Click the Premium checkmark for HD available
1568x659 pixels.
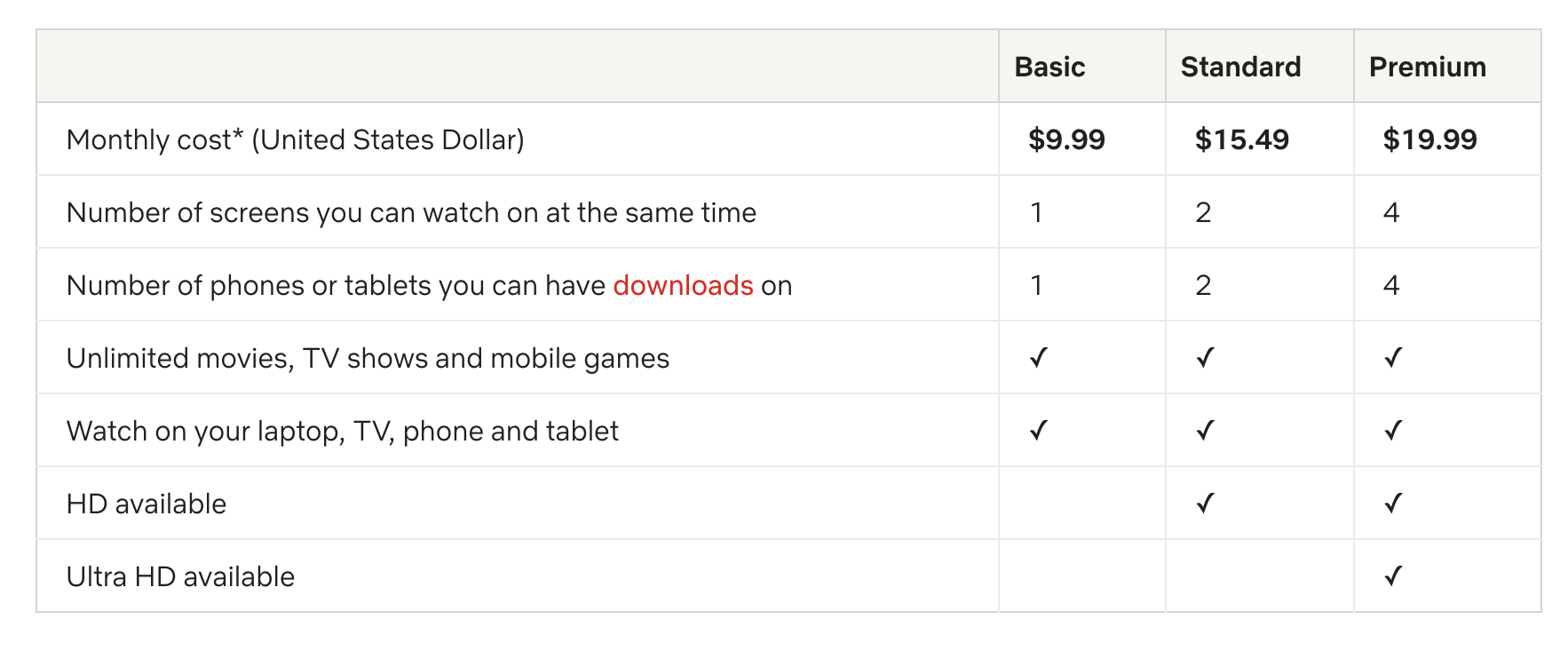(1393, 504)
